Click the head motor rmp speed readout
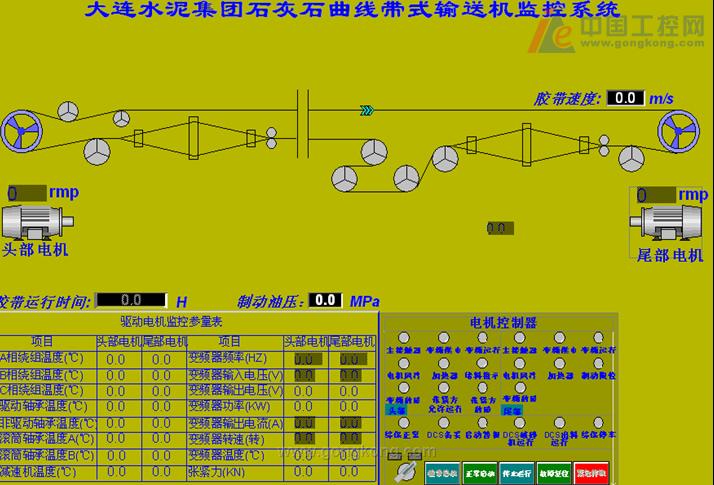Screen dimensions: 714x485 pyautogui.click(x=25, y=192)
